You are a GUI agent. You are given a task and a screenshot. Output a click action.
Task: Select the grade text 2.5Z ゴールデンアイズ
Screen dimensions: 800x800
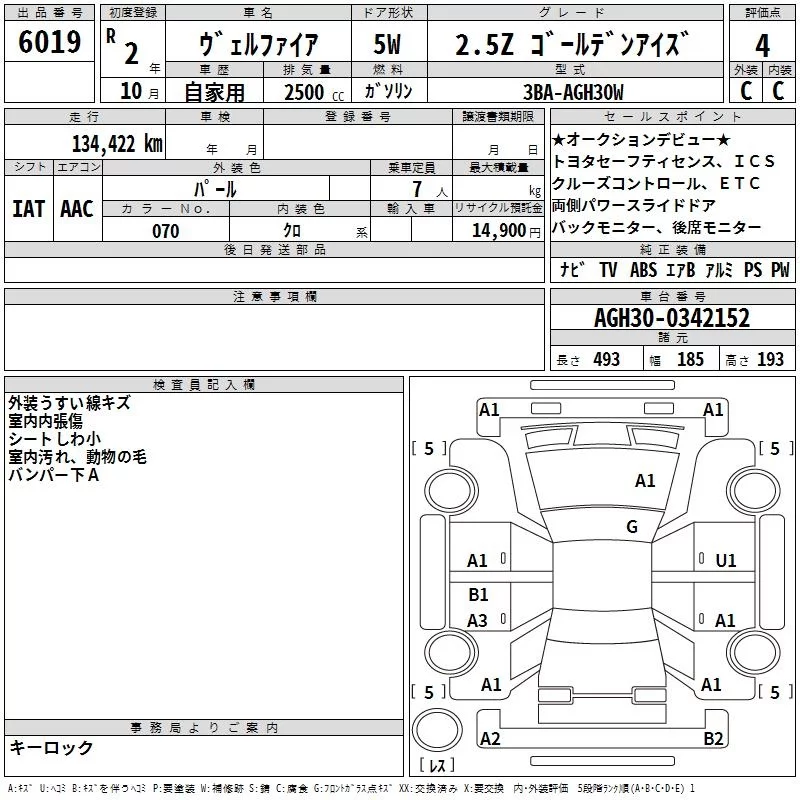[571, 44]
